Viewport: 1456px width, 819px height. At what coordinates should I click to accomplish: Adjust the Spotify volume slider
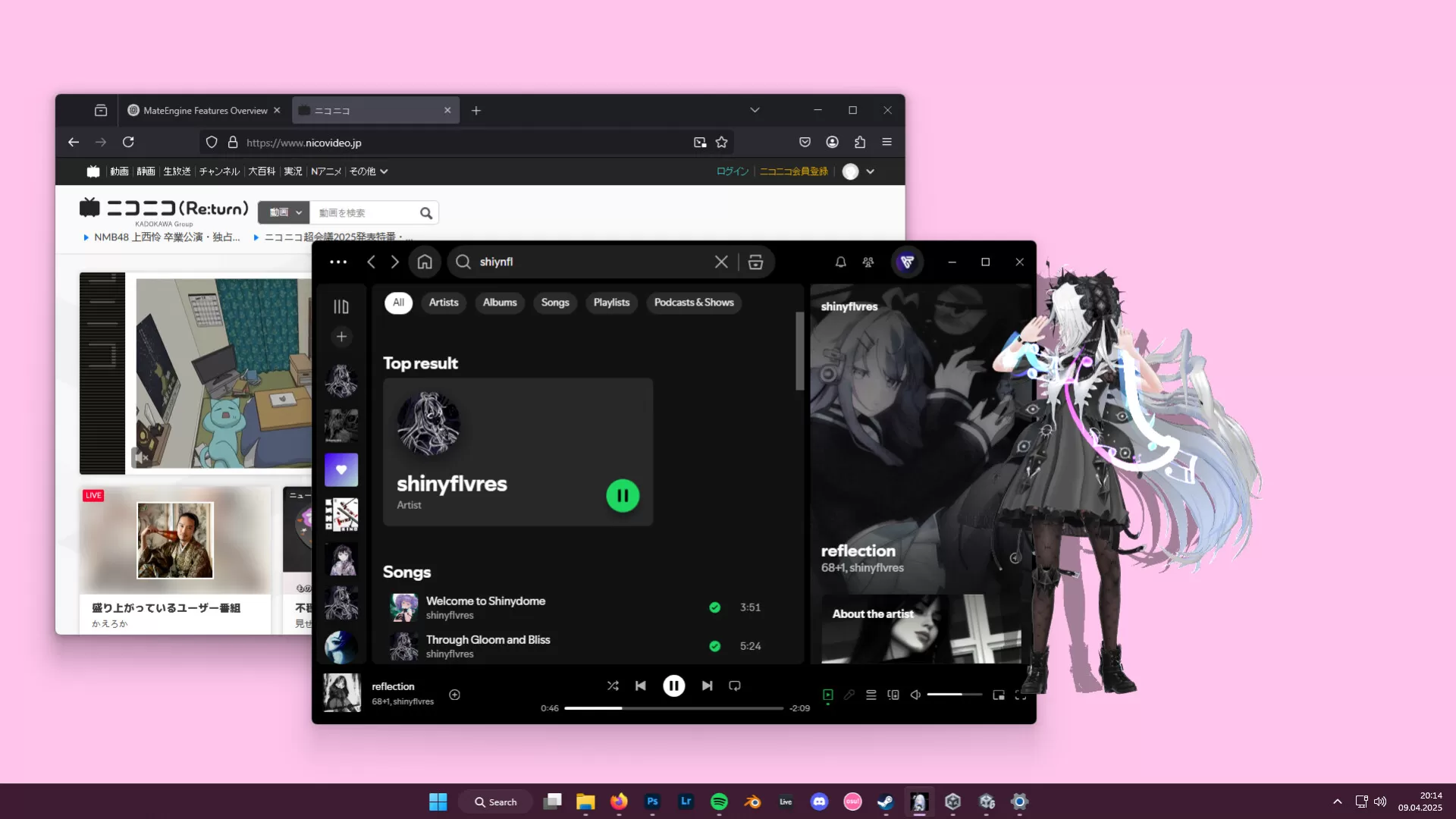[x=955, y=694]
